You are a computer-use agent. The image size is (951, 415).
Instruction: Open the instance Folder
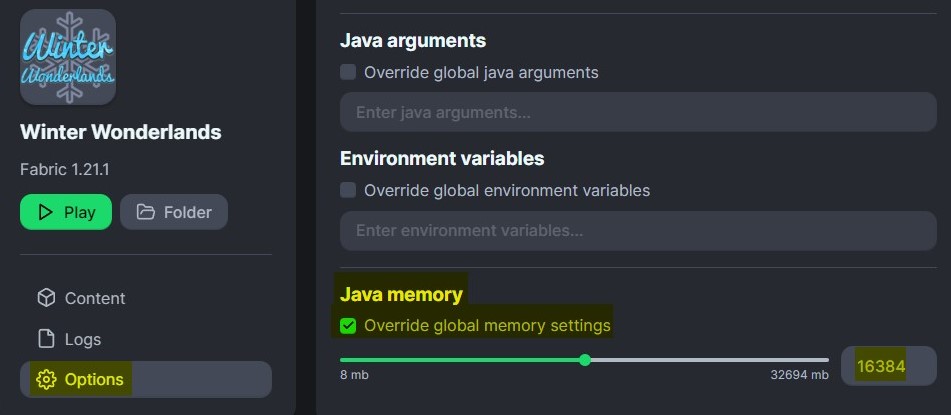tap(174, 212)
